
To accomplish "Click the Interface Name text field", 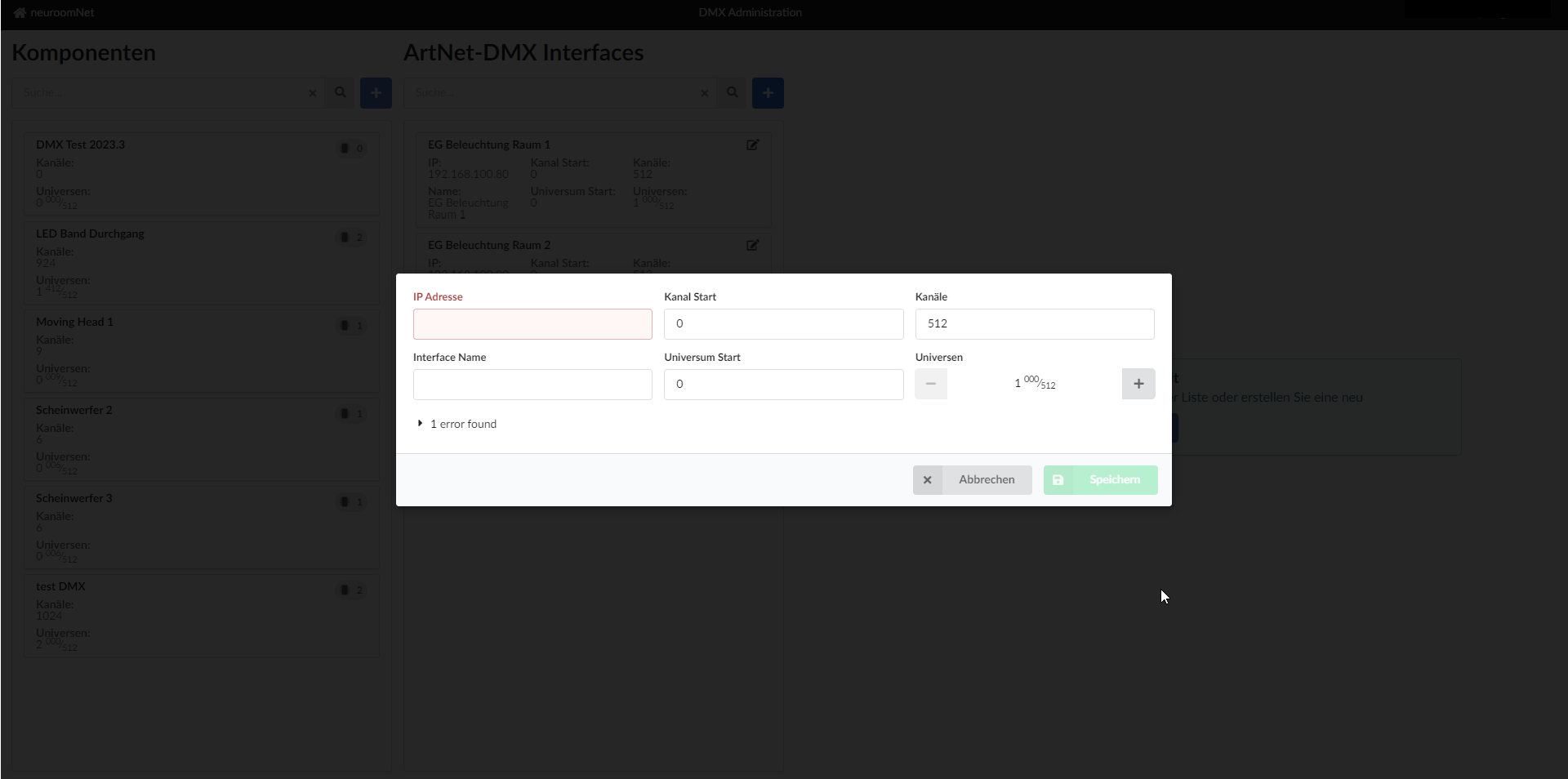I will click(x=532, y=385).
